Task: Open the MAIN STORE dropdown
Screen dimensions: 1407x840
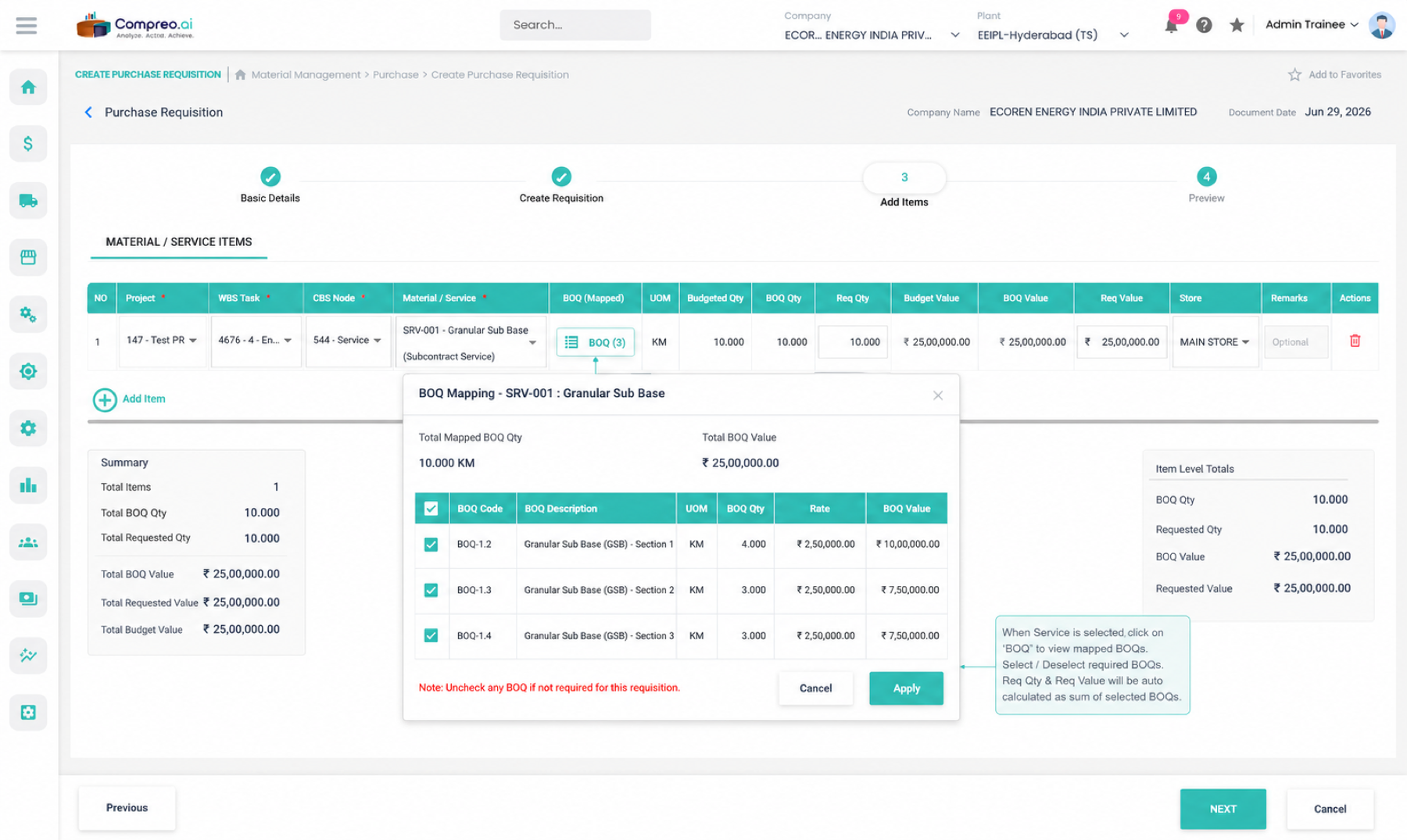Action: click(x=1215, y=342)
